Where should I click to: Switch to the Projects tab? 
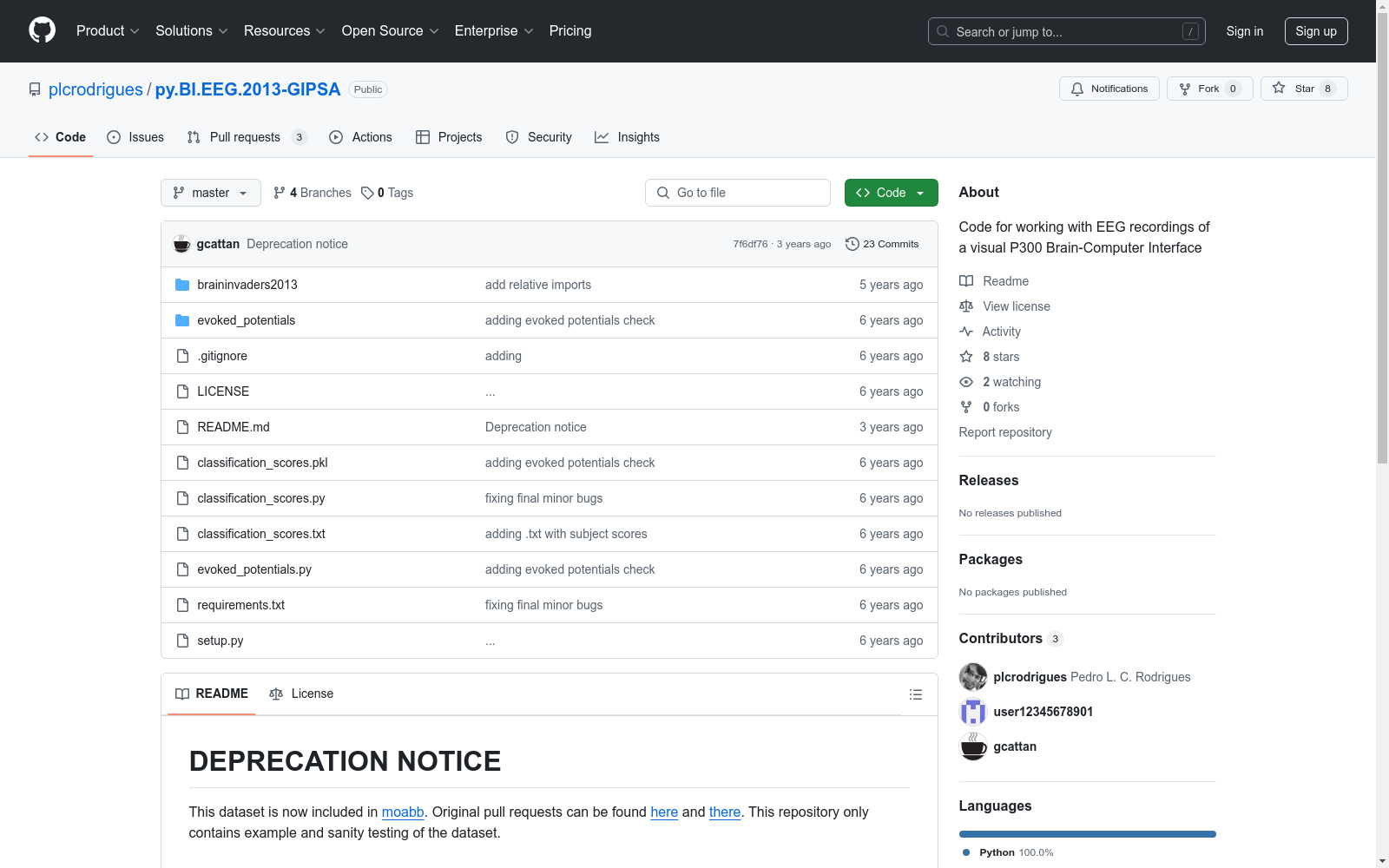click(449, 137)
